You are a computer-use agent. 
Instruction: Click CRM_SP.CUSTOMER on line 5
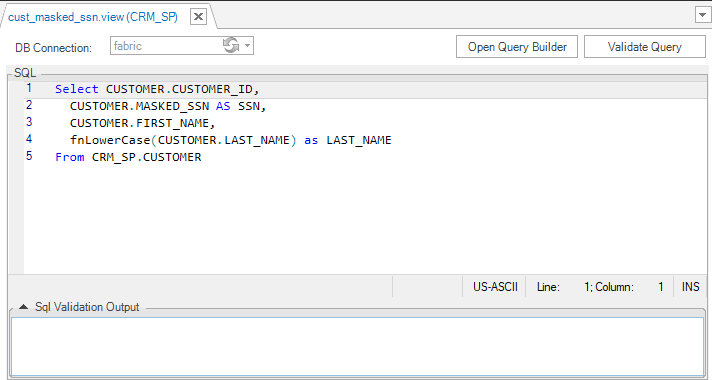point(146,157)
